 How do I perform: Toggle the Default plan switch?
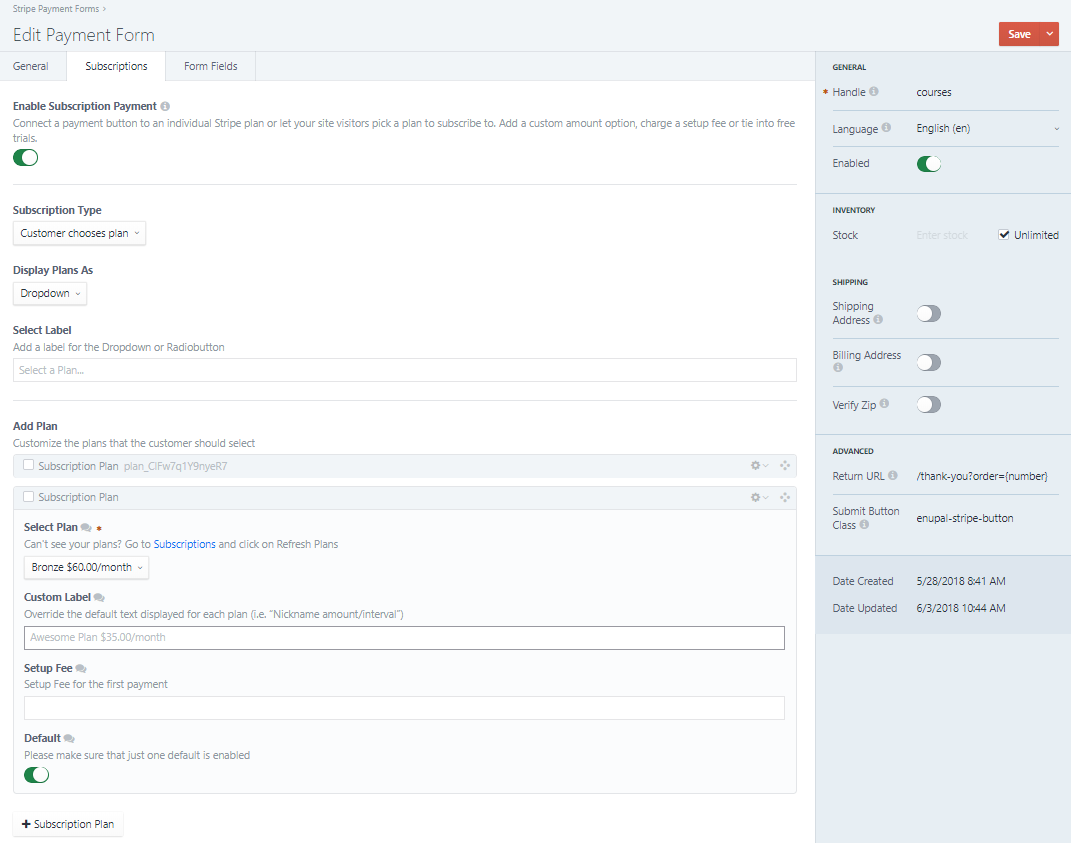pyautogui.click(x=36, y=775)
